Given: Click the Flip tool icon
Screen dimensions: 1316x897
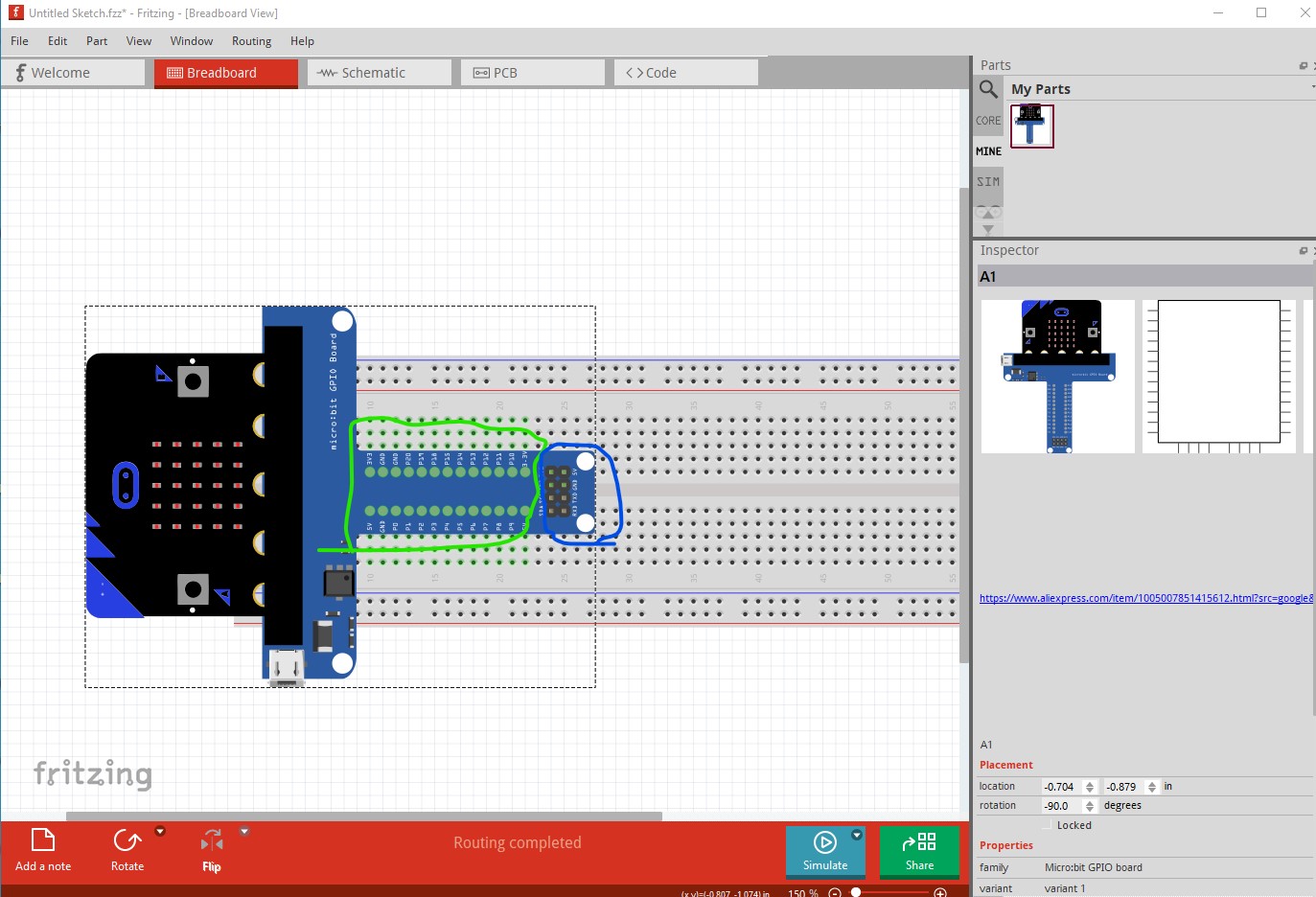Looking at the screenshot, I should [212, 841].
